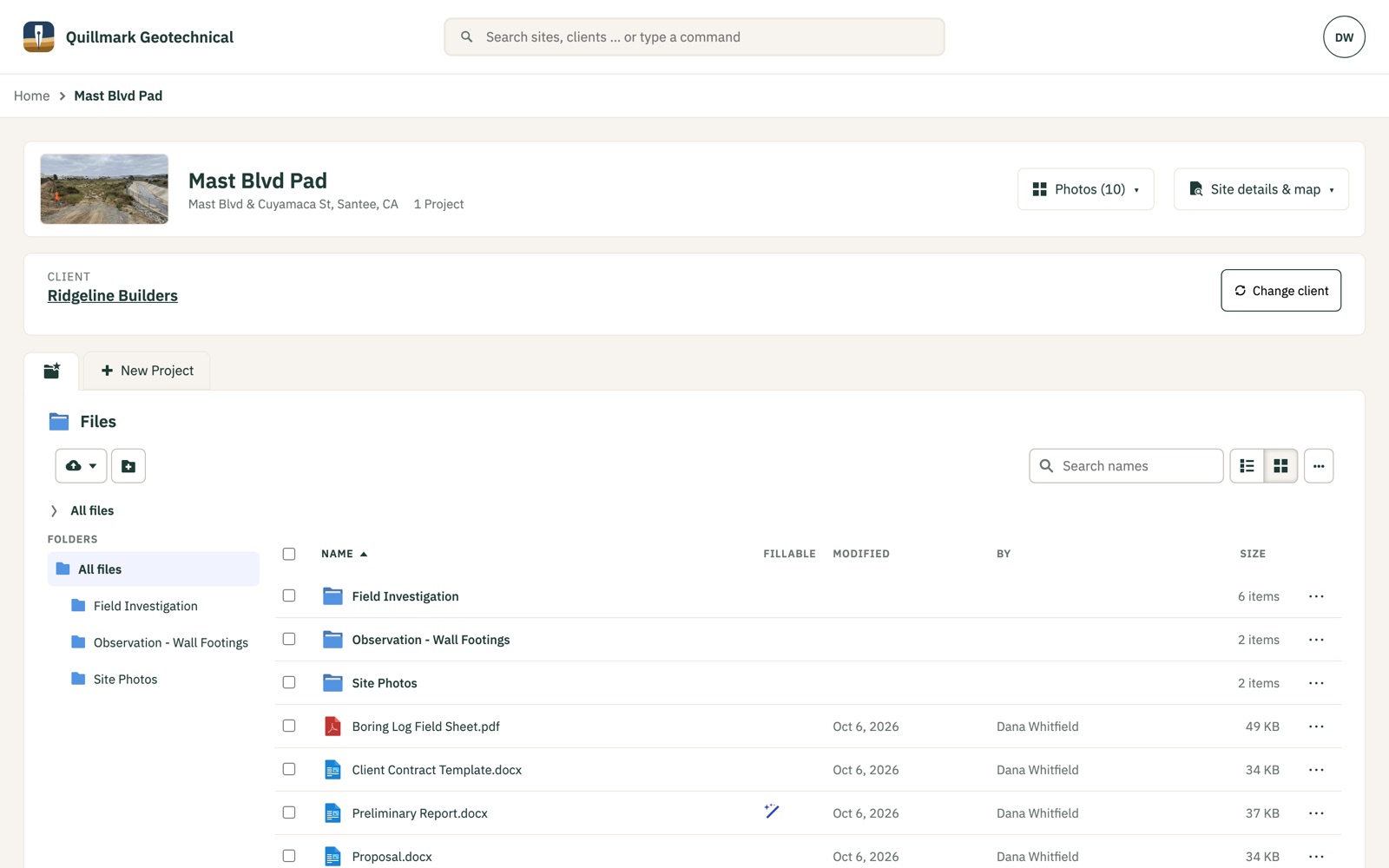This screenshot has width=1389, height=868.
Task: Select Observation - Wall Footings in sidebar
Action: (x=170, y=642)
